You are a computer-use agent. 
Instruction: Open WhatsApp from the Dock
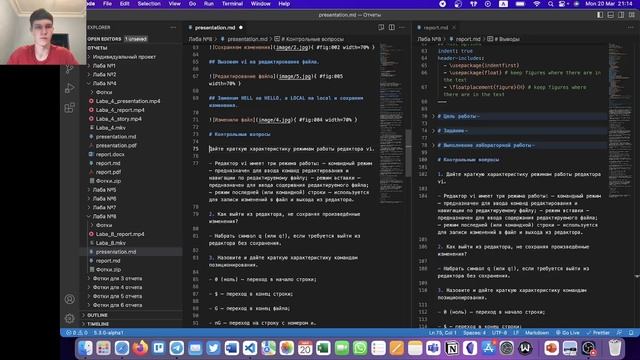(360, 348)
